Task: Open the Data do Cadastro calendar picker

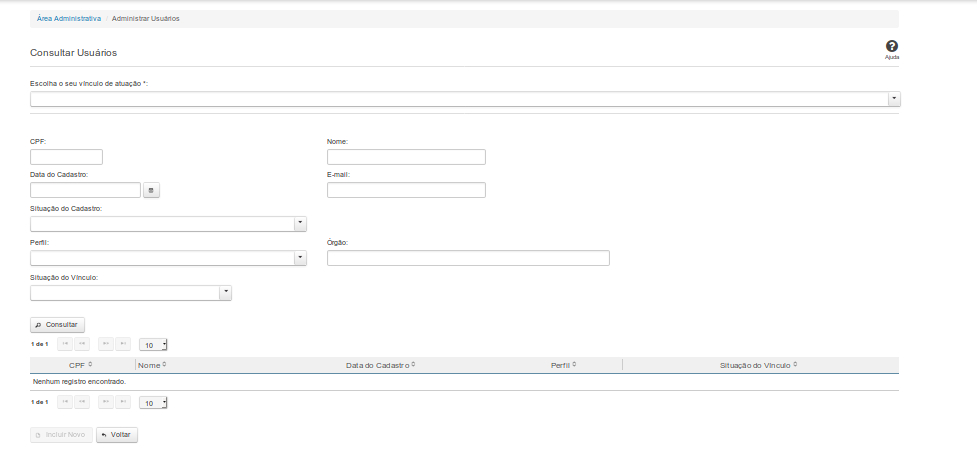Action: click(x=151, y=190)
